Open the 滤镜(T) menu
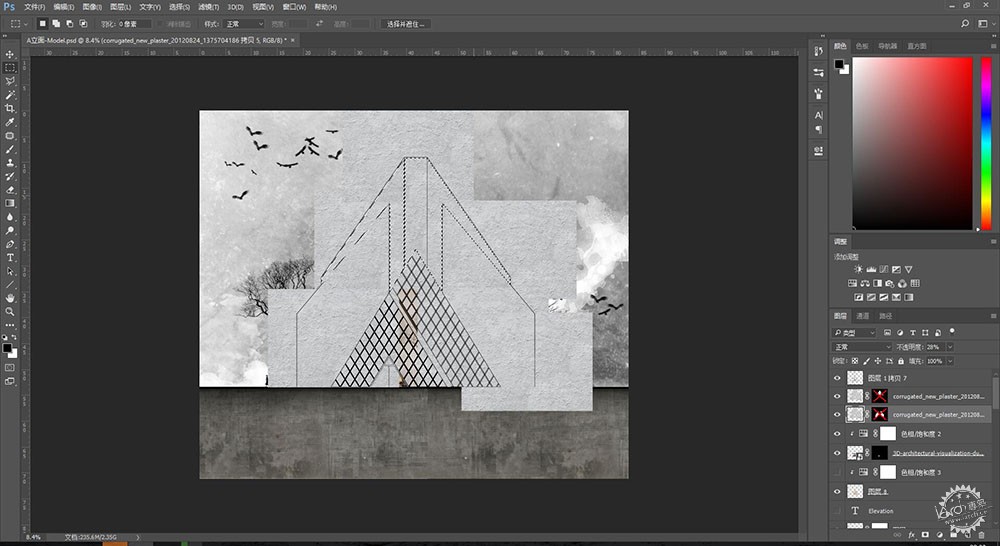Image resolution: width=1000 pixels, height=546 pixels. pos(208,7)
